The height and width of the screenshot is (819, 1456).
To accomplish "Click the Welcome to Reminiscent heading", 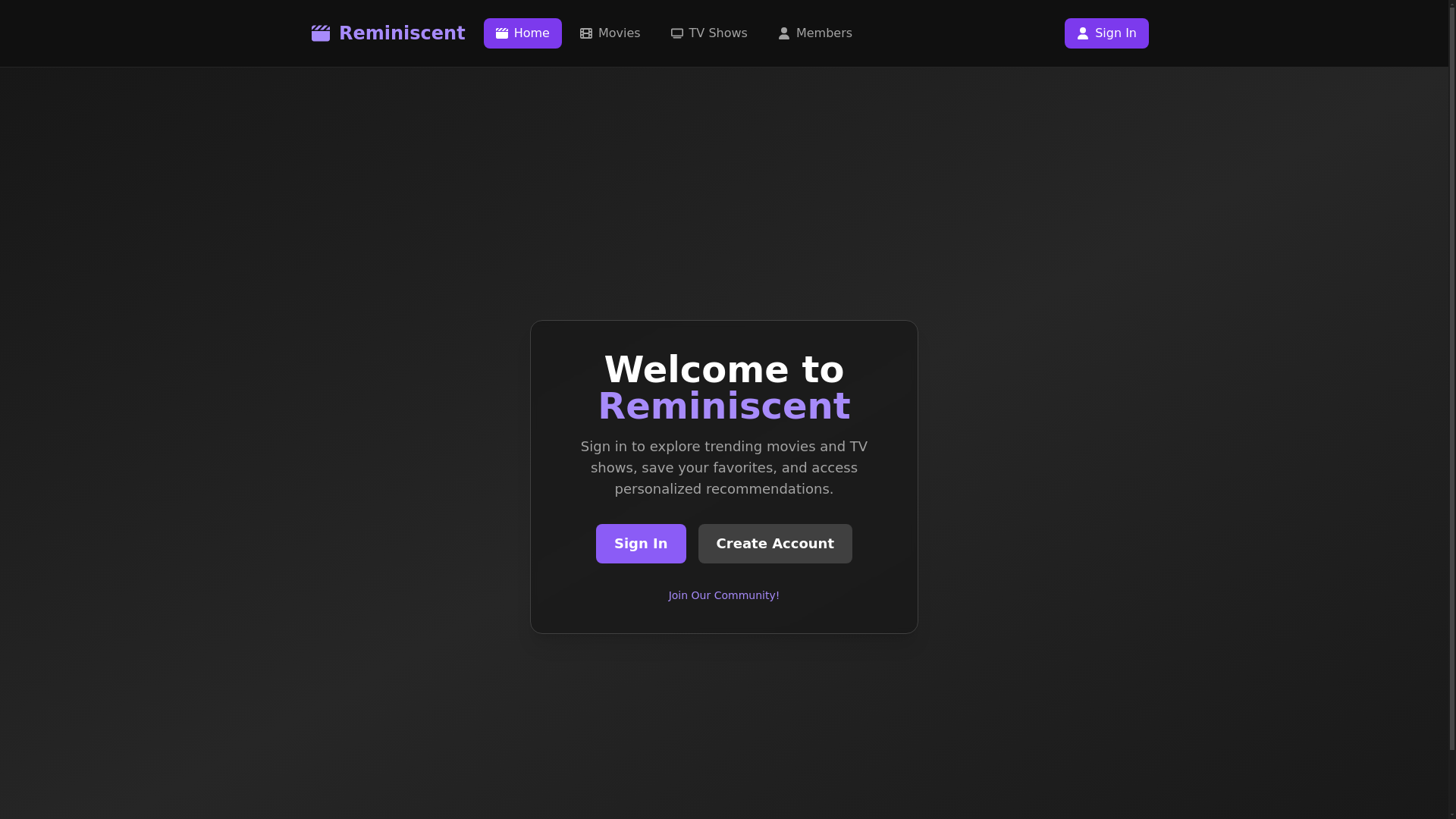I will point(724,388).
